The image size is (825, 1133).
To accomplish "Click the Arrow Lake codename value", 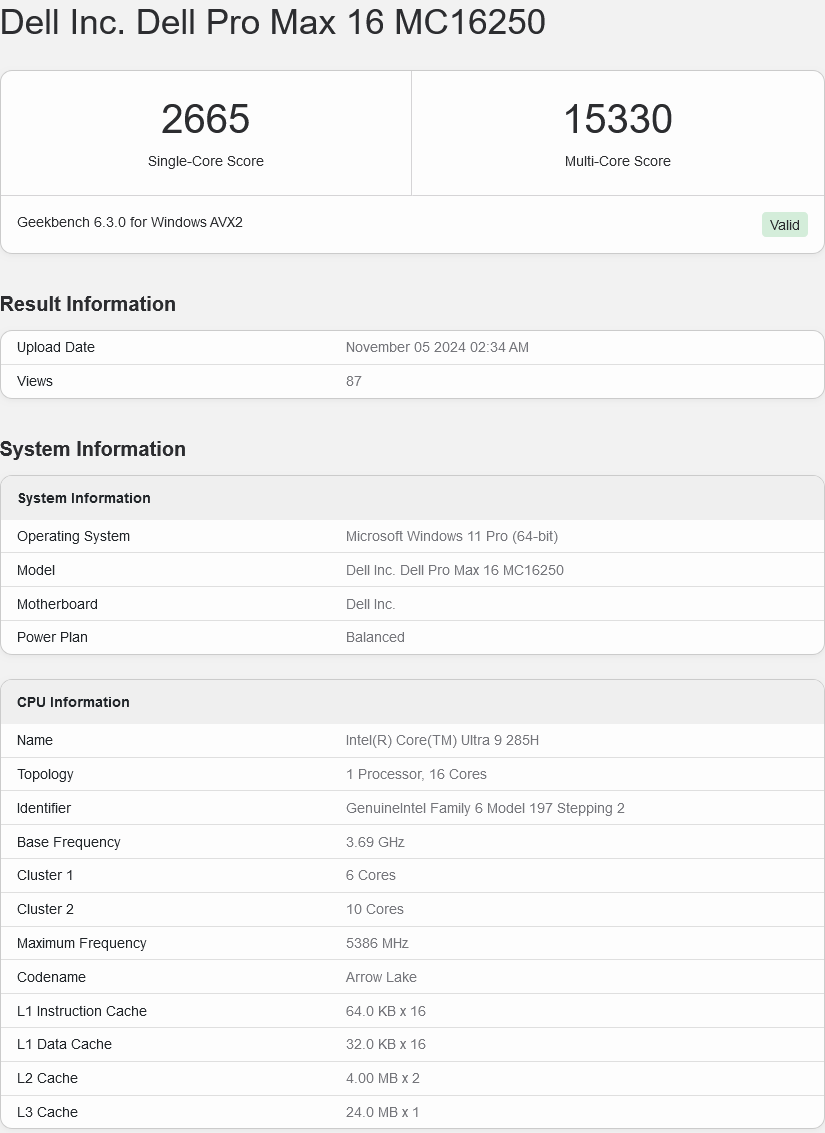I will pos(381,977).
